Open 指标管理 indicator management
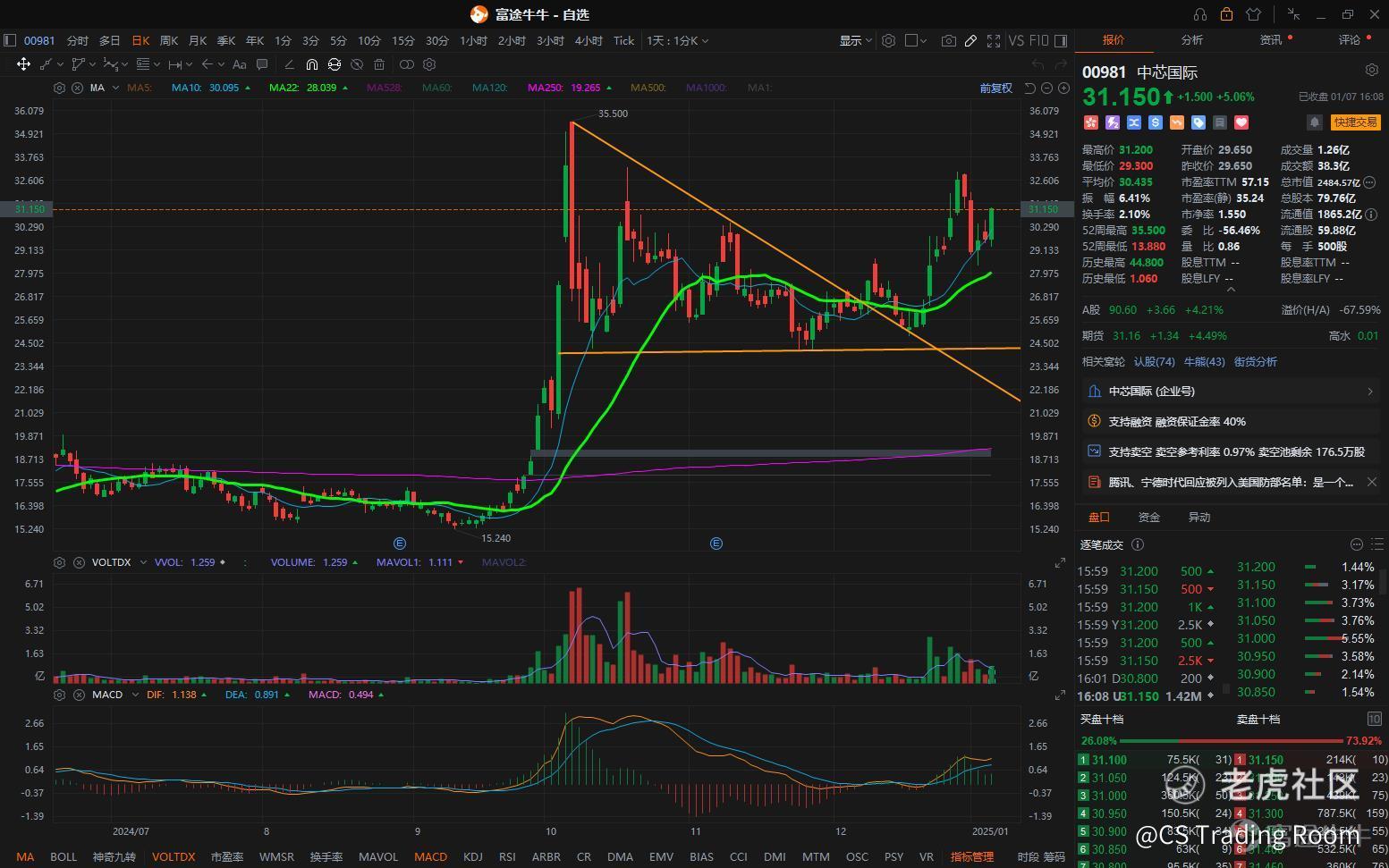The image size is (1389, 868). click(971, 856)
